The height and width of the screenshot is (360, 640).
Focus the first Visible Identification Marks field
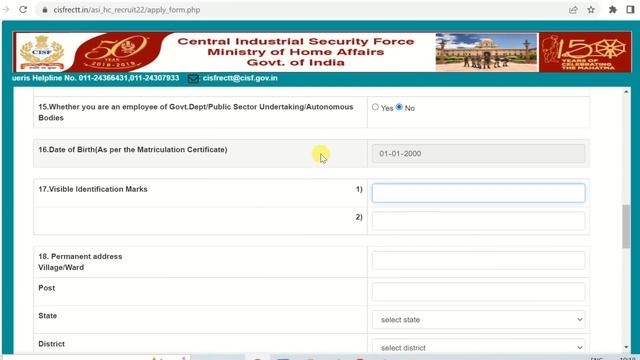pos(478,193)
